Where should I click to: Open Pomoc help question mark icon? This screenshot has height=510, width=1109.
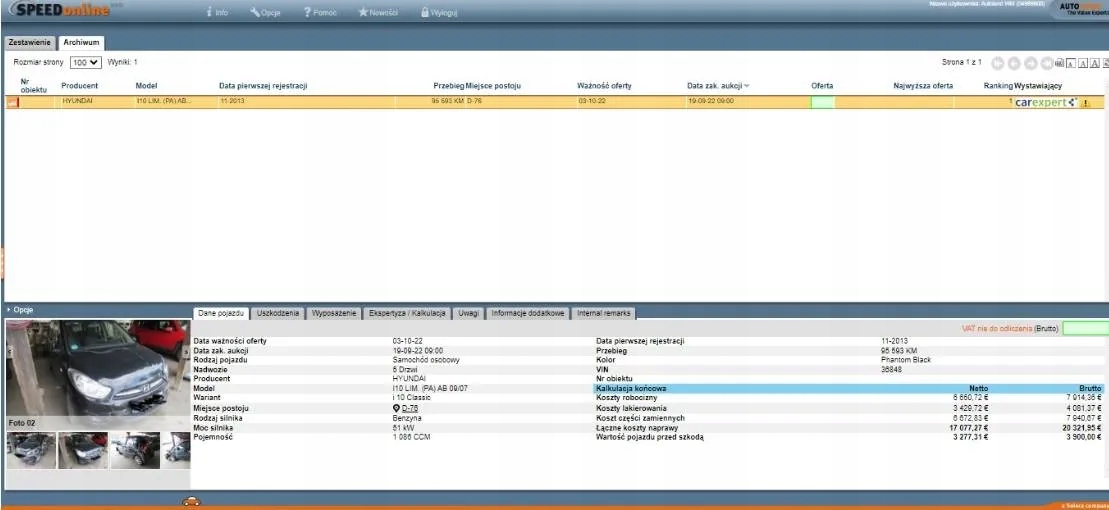(309, 12)
